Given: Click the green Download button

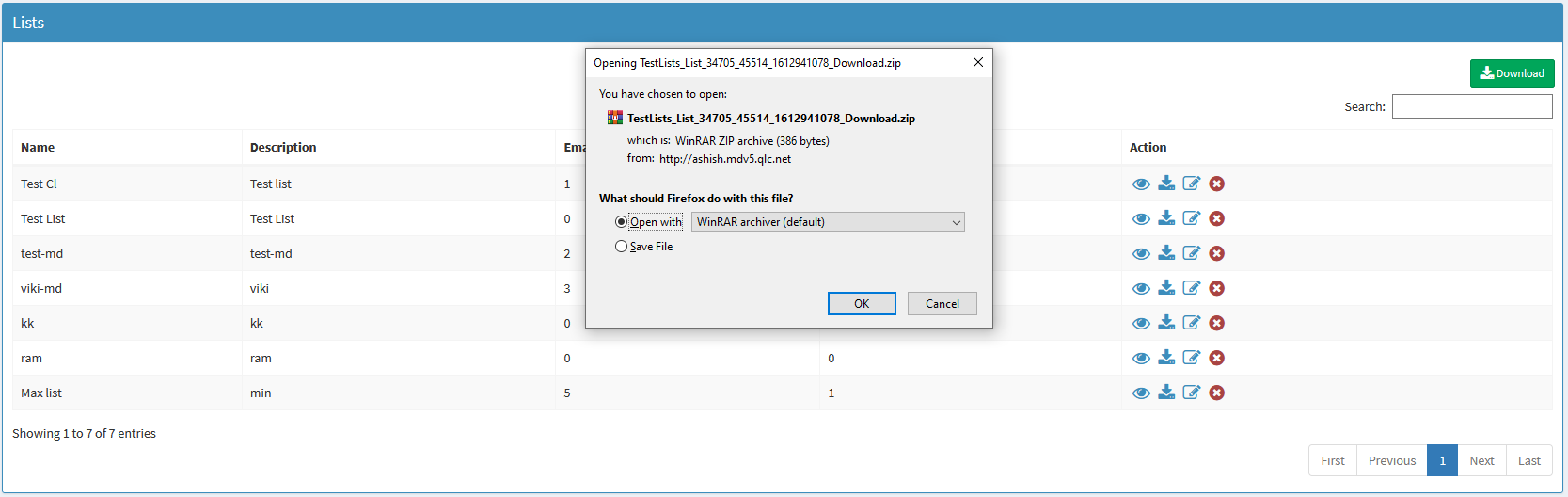Looking at the screenshot, I should 1512,73.
